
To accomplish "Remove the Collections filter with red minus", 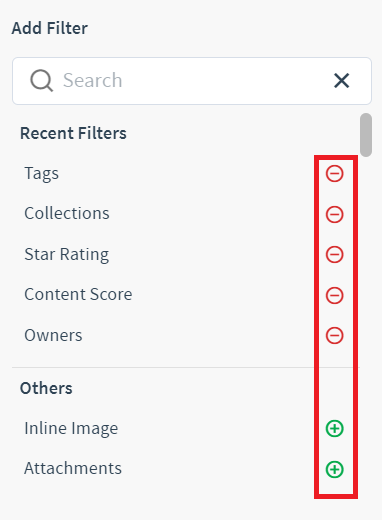I will pos(334,214).
